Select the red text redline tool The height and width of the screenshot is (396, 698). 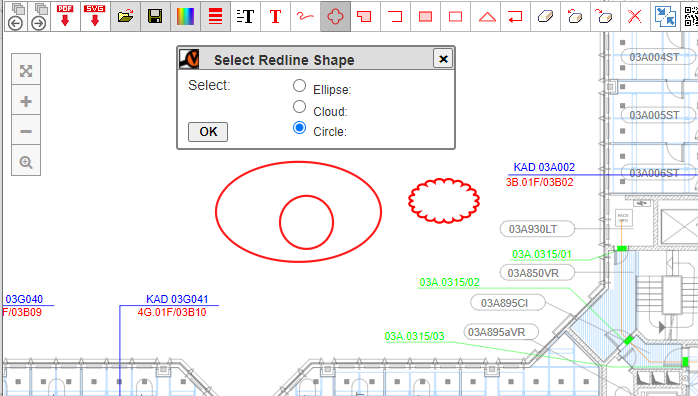pos(275,16)
